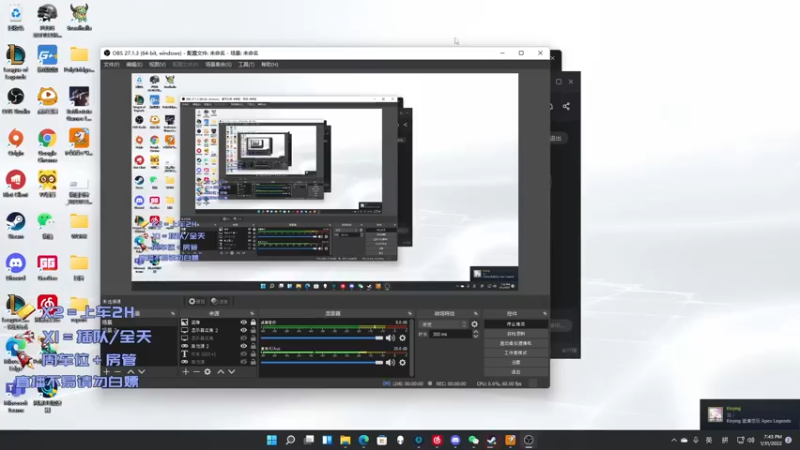Click Steam friend notification toast
Screen dimensions: 800x450
[750, 414]
